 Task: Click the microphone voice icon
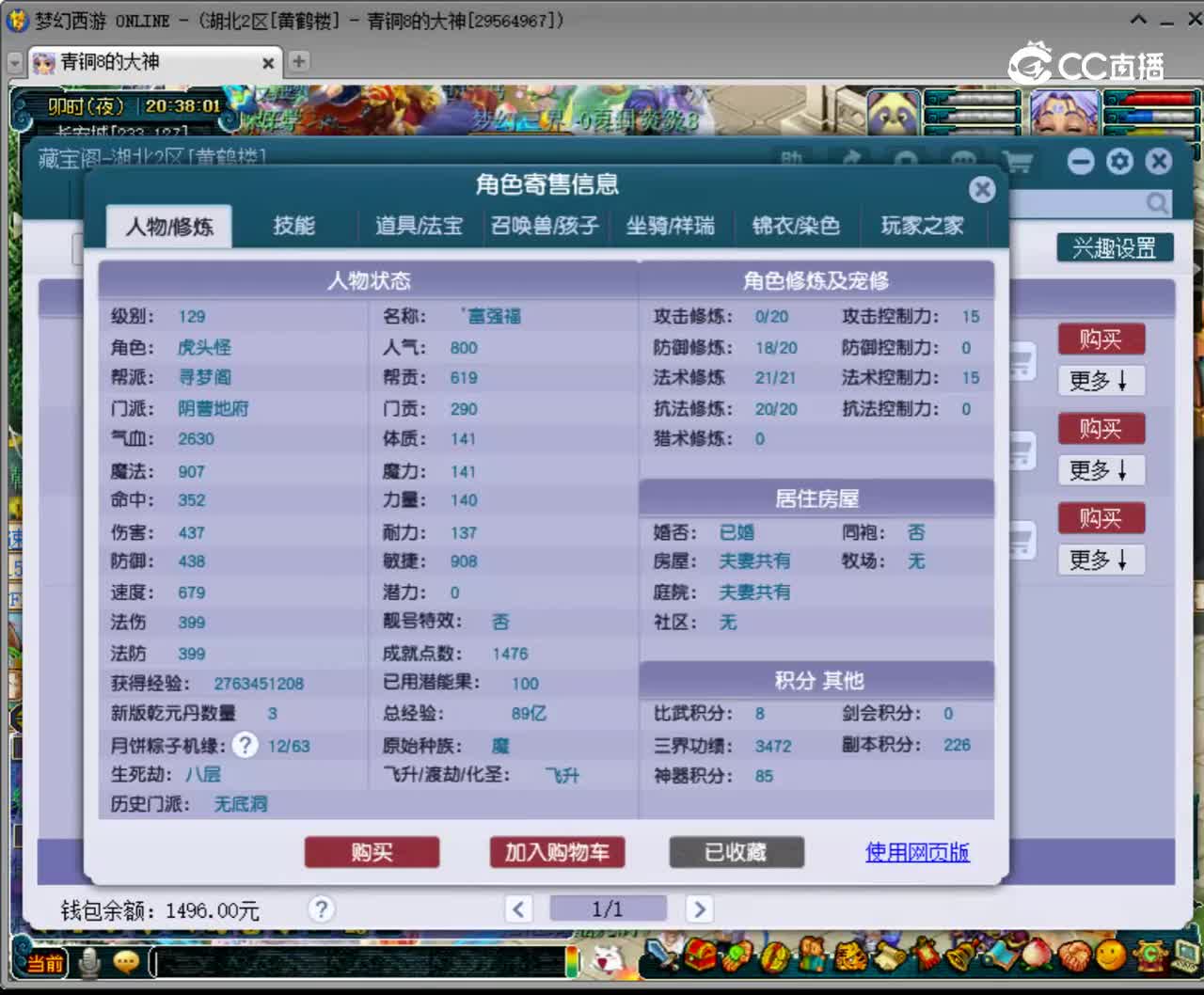pos(90,962)
